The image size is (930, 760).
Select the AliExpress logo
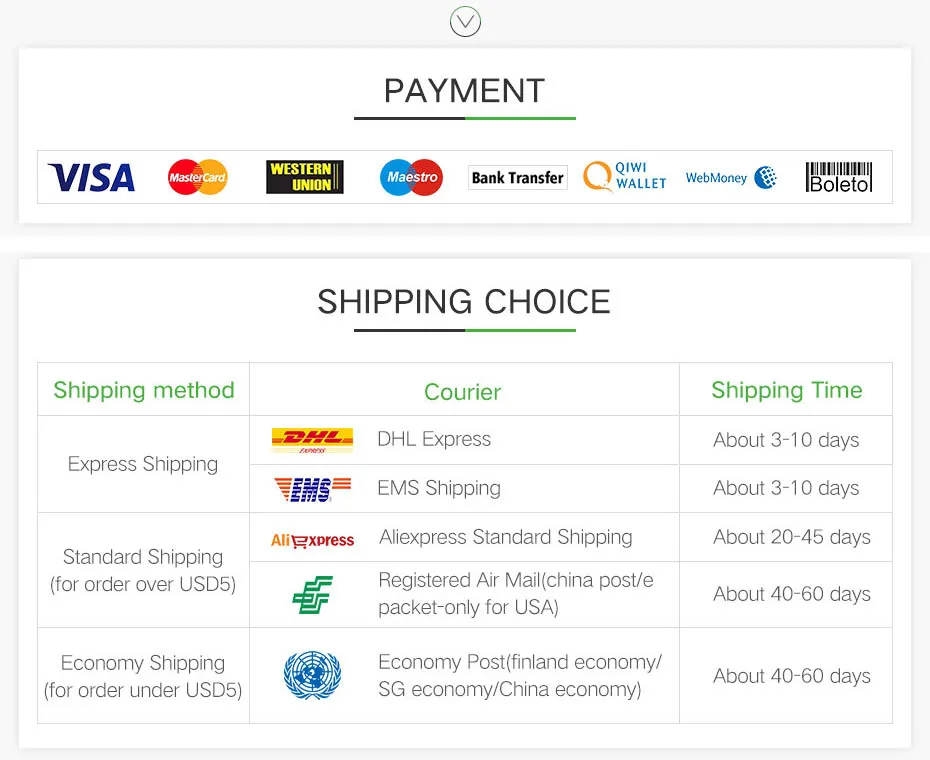click(x=312, y=540)
